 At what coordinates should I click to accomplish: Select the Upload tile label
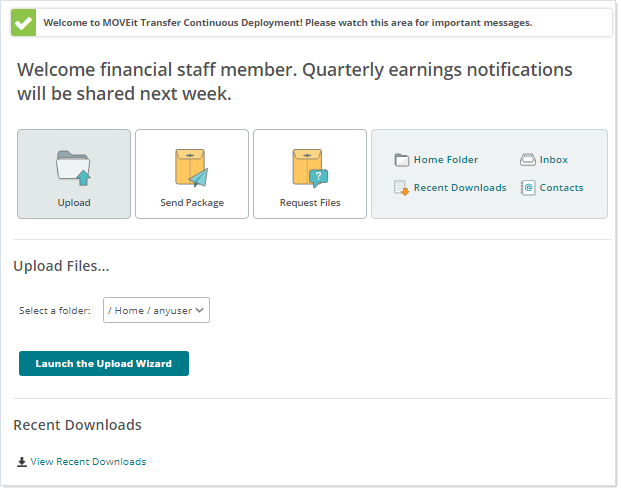point(74,203)
